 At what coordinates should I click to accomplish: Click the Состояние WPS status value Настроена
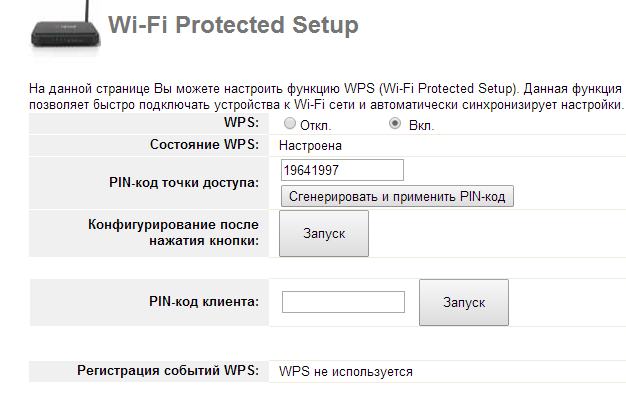pos(310,146)
